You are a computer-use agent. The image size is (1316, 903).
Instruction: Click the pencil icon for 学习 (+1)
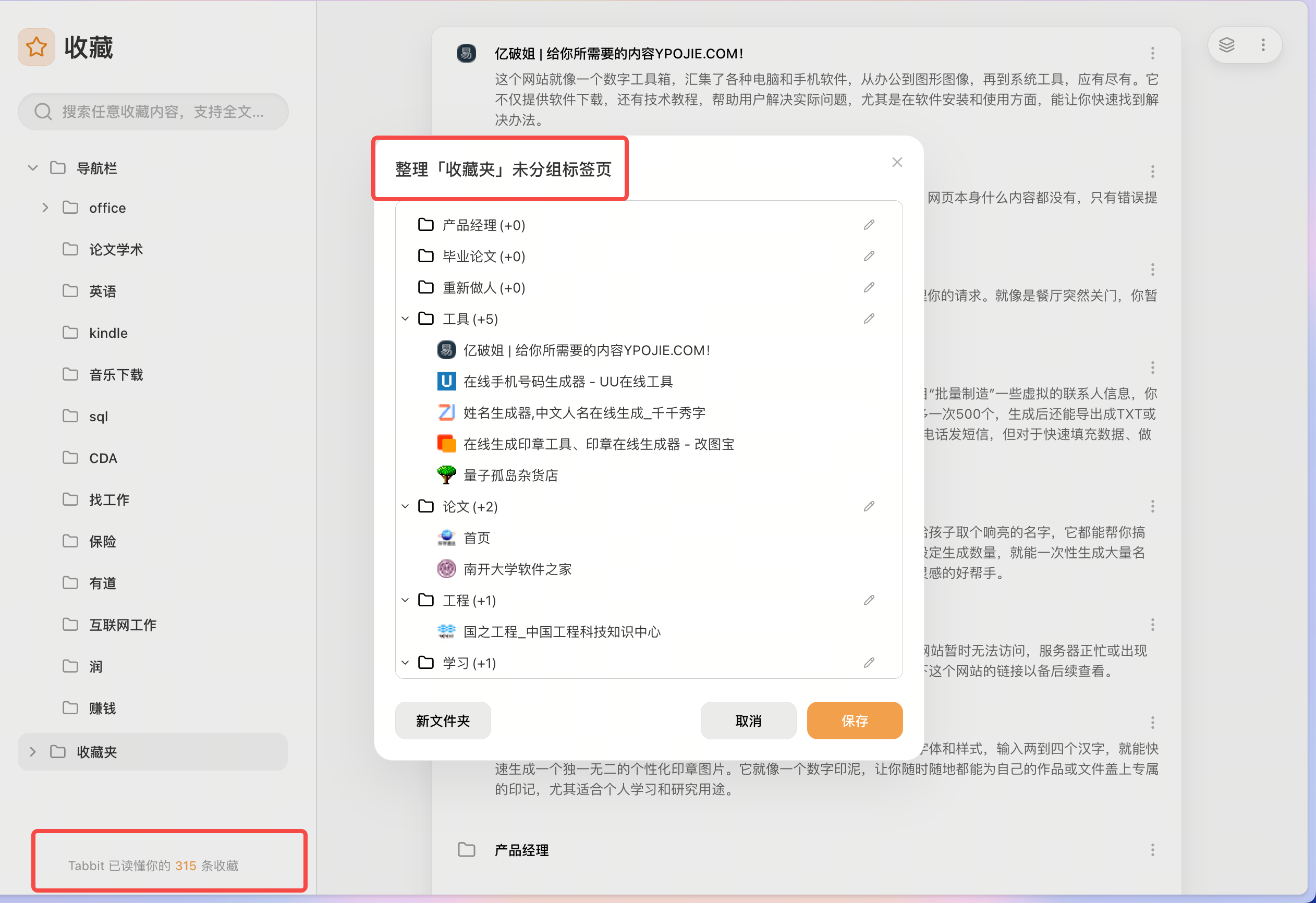[x=869, y=663]
